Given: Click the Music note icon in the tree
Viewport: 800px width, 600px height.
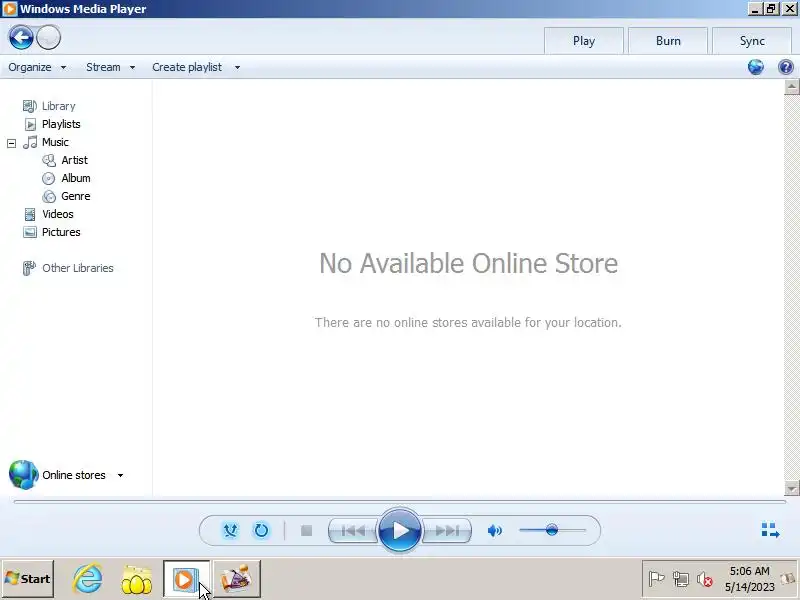Looking at the screenshot, I should 30,142.
